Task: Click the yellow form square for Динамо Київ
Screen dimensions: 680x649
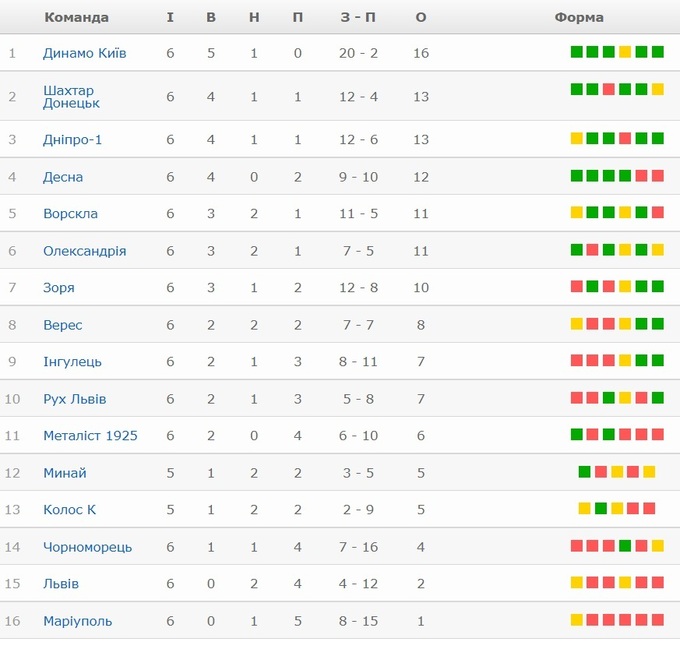Action: click(x=625, y=52)
